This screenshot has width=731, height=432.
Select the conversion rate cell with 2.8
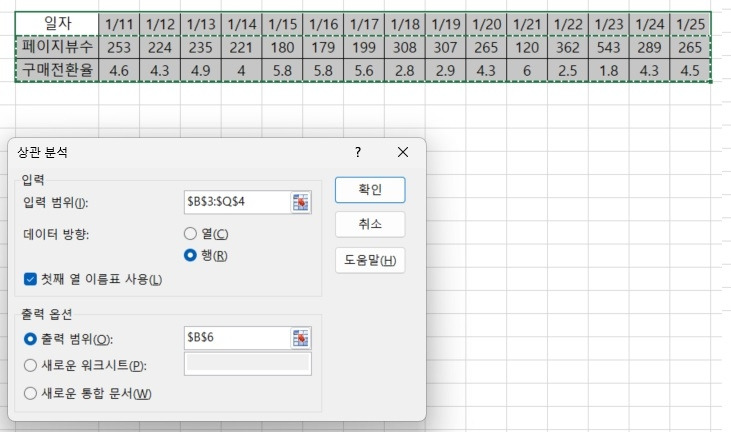[x=405, y=70]
